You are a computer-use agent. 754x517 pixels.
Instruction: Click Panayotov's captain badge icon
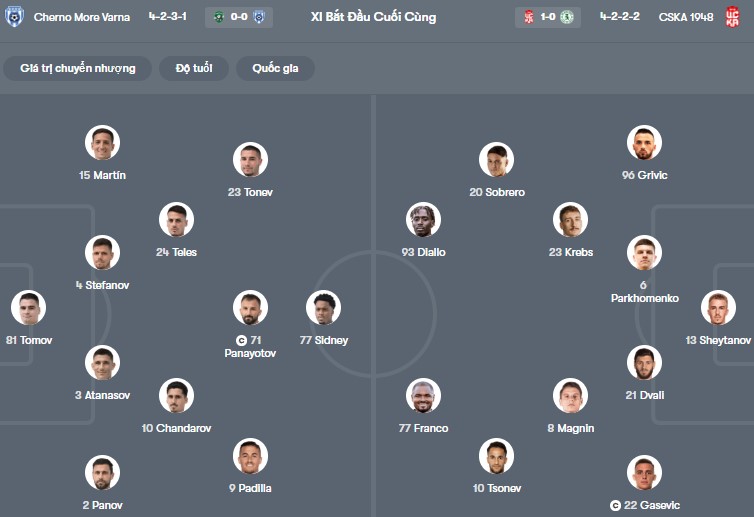pos(241,340)
